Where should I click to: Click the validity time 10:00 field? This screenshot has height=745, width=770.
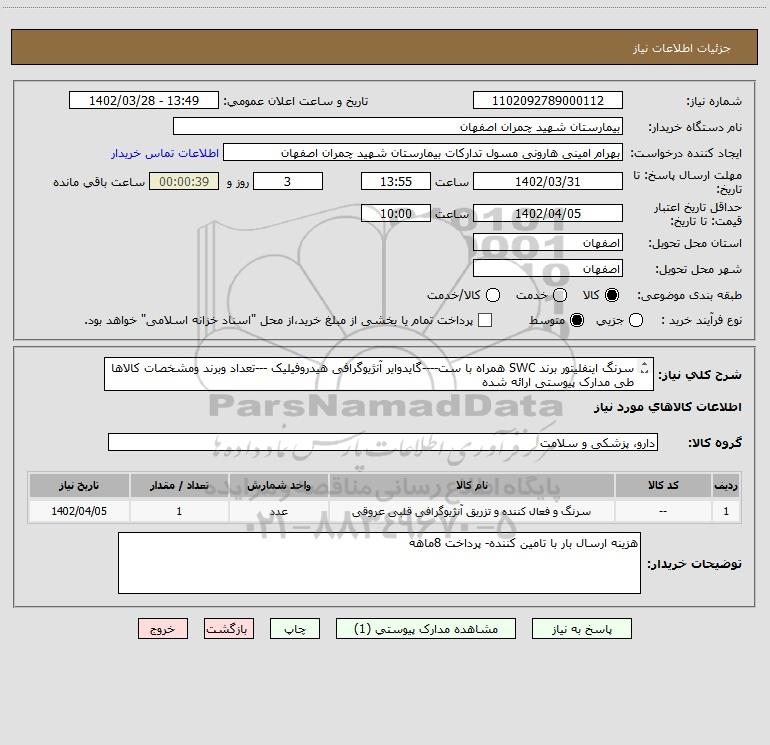click(x=396, y=213)
